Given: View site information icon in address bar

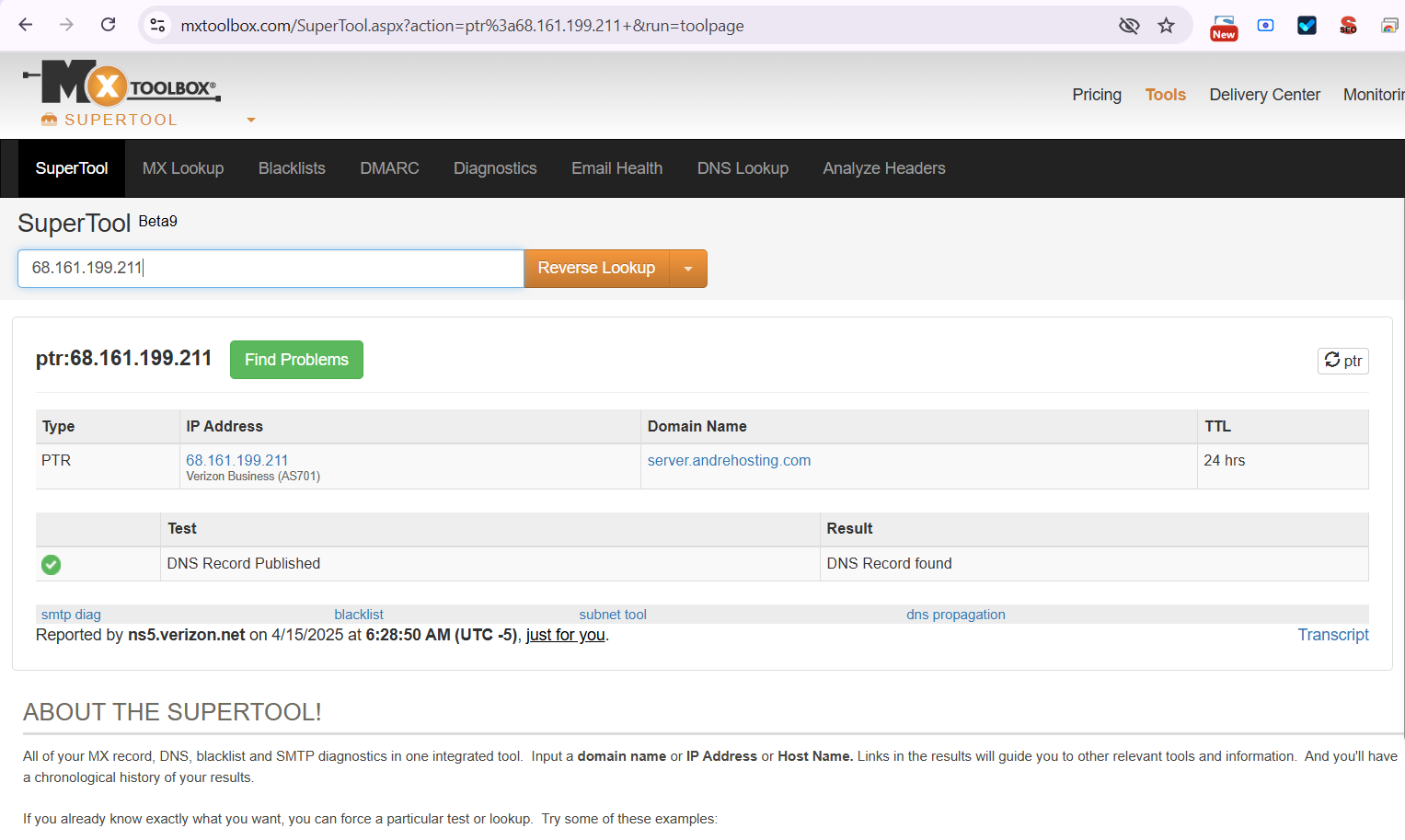Looking at the screenshot, I should coord(158,25).
